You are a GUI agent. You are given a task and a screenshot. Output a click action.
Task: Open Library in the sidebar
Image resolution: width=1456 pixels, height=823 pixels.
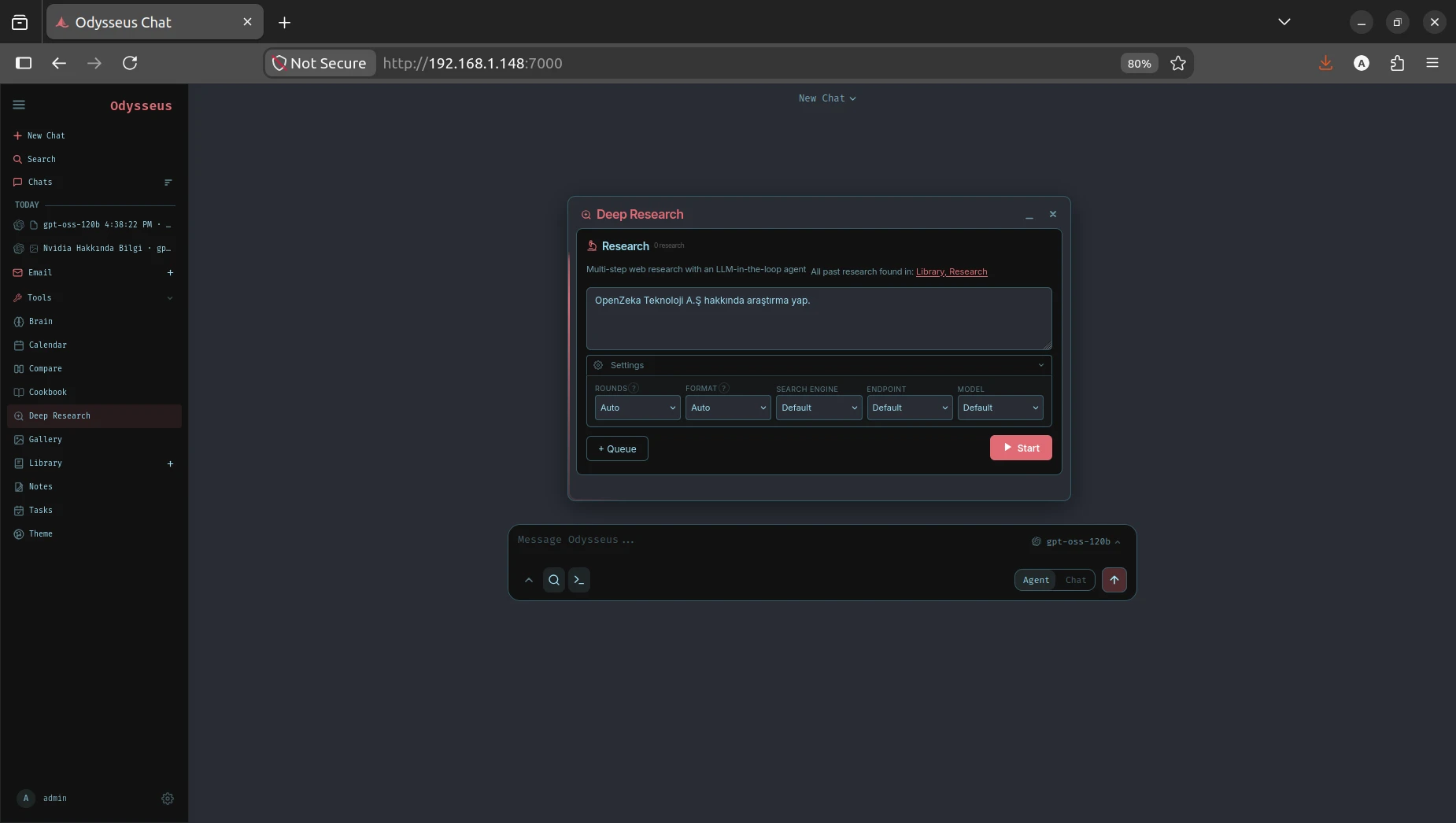[x=45, y=463]
